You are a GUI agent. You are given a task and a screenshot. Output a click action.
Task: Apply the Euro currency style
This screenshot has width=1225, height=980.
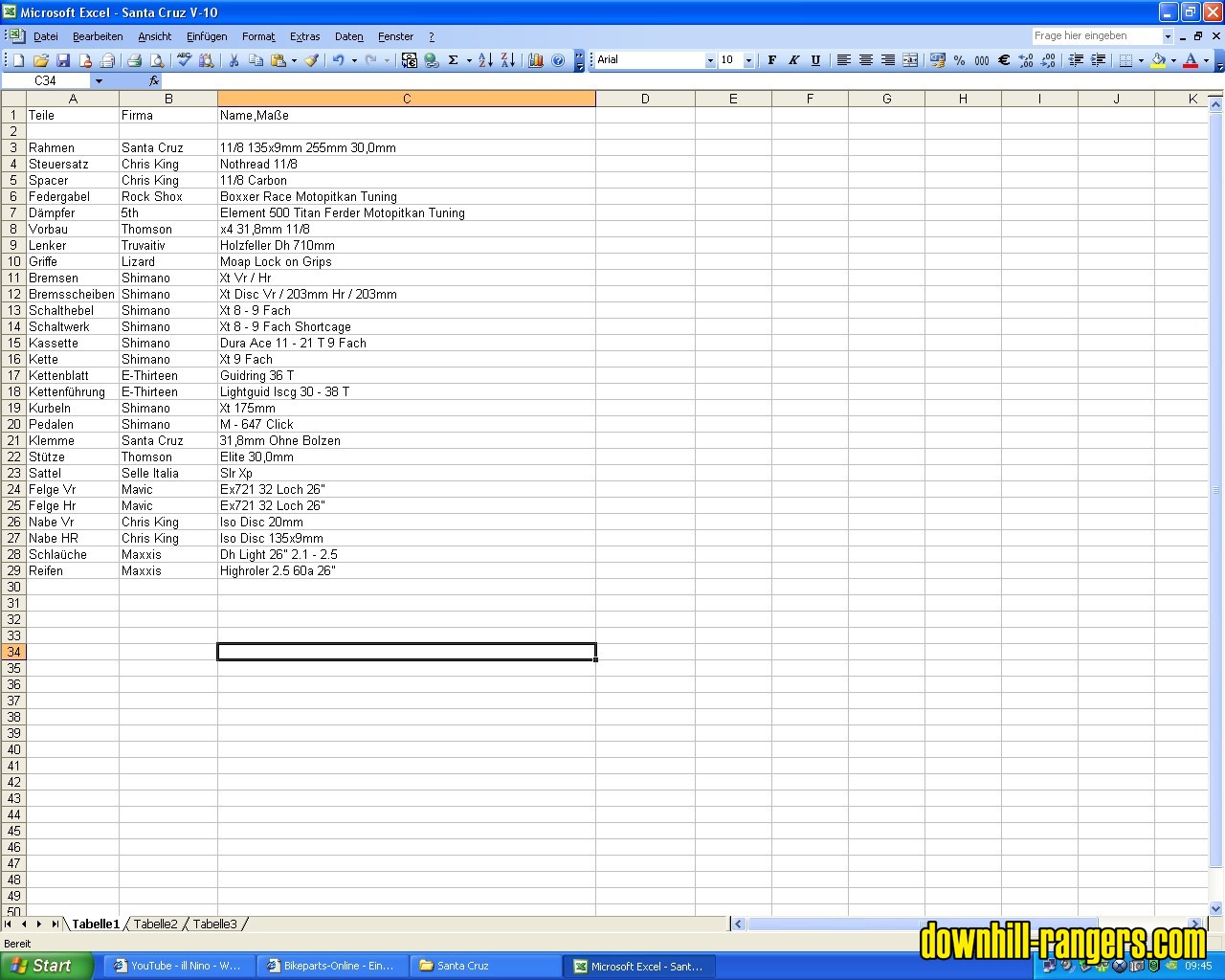click(1004, 60)
